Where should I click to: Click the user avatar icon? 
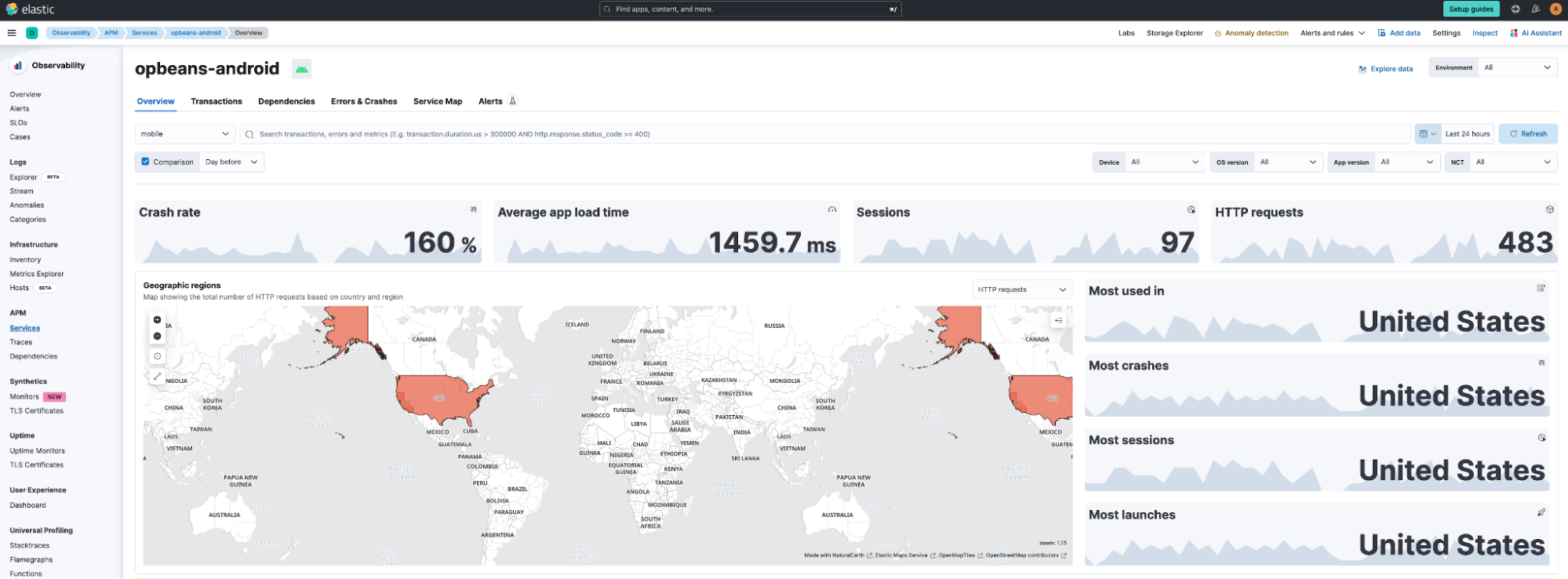point(1555,9)
